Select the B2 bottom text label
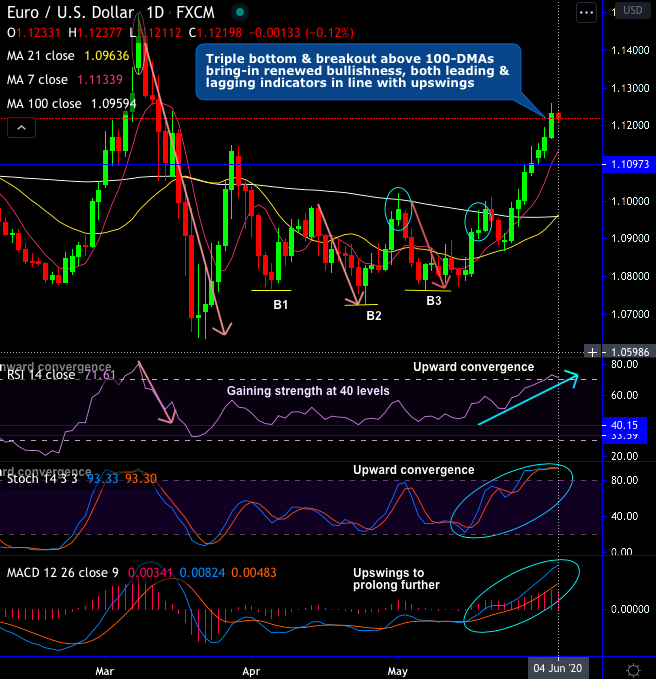This screenshot has width=656, height=679. coord(374,316)
